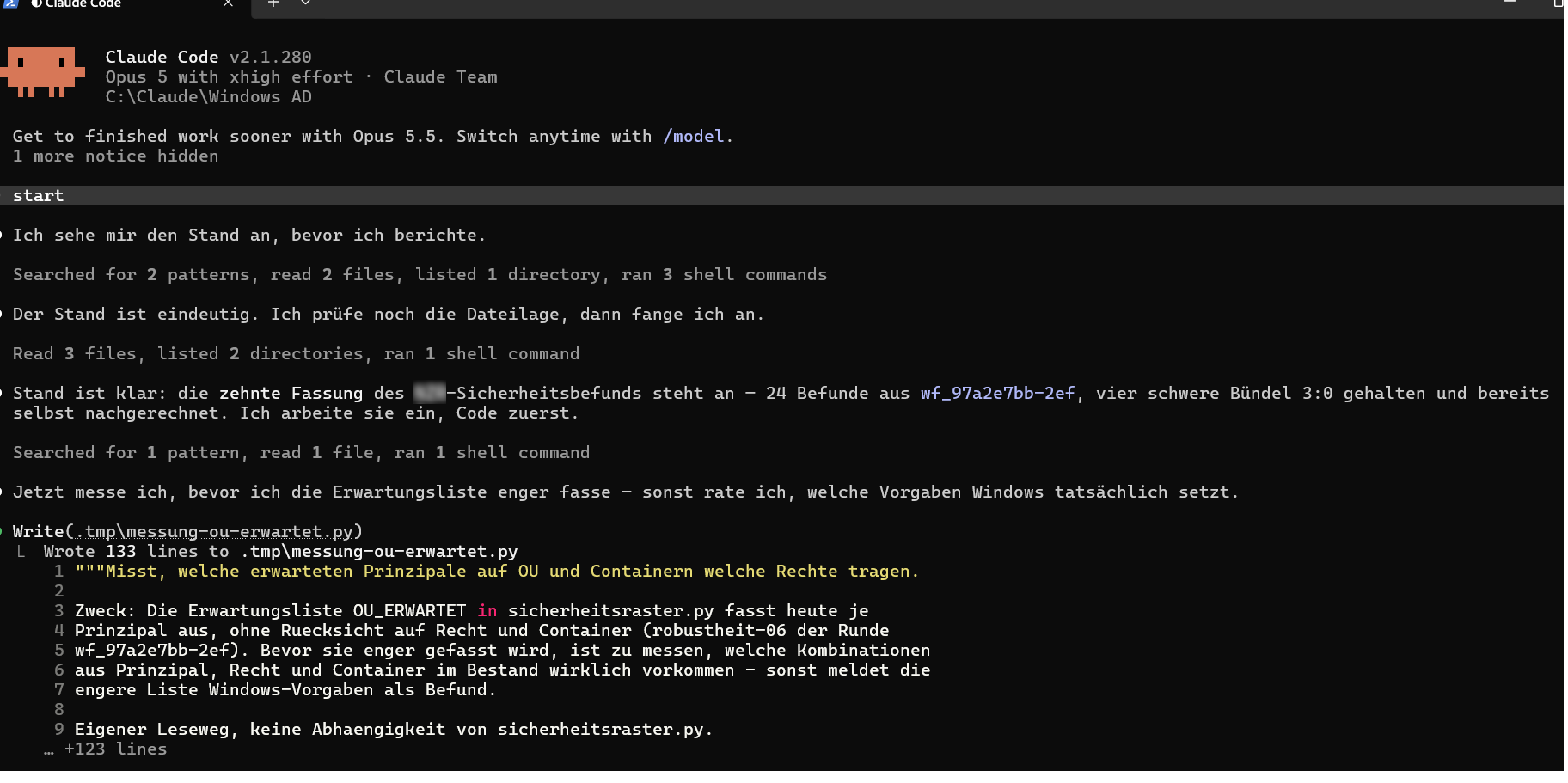Expand 'Searched for 1 pattern, read 1 file' summary
This screenshot has width=1568, height=783.
pyautogui.click(x=301, y=452)
